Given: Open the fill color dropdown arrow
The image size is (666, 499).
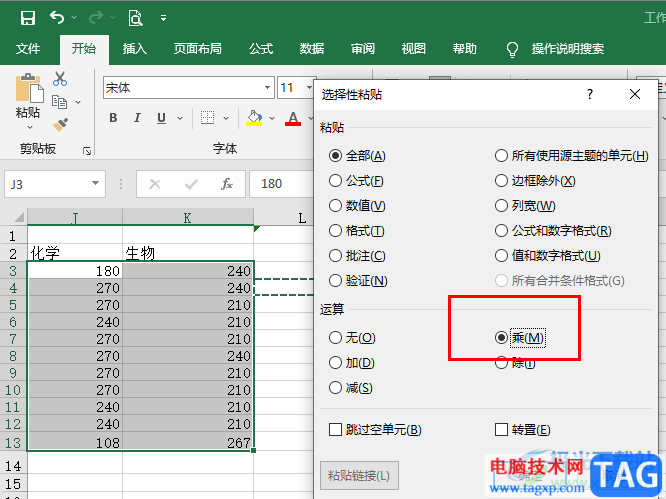Looking at the screenshot, I should (x=272, y=118).
